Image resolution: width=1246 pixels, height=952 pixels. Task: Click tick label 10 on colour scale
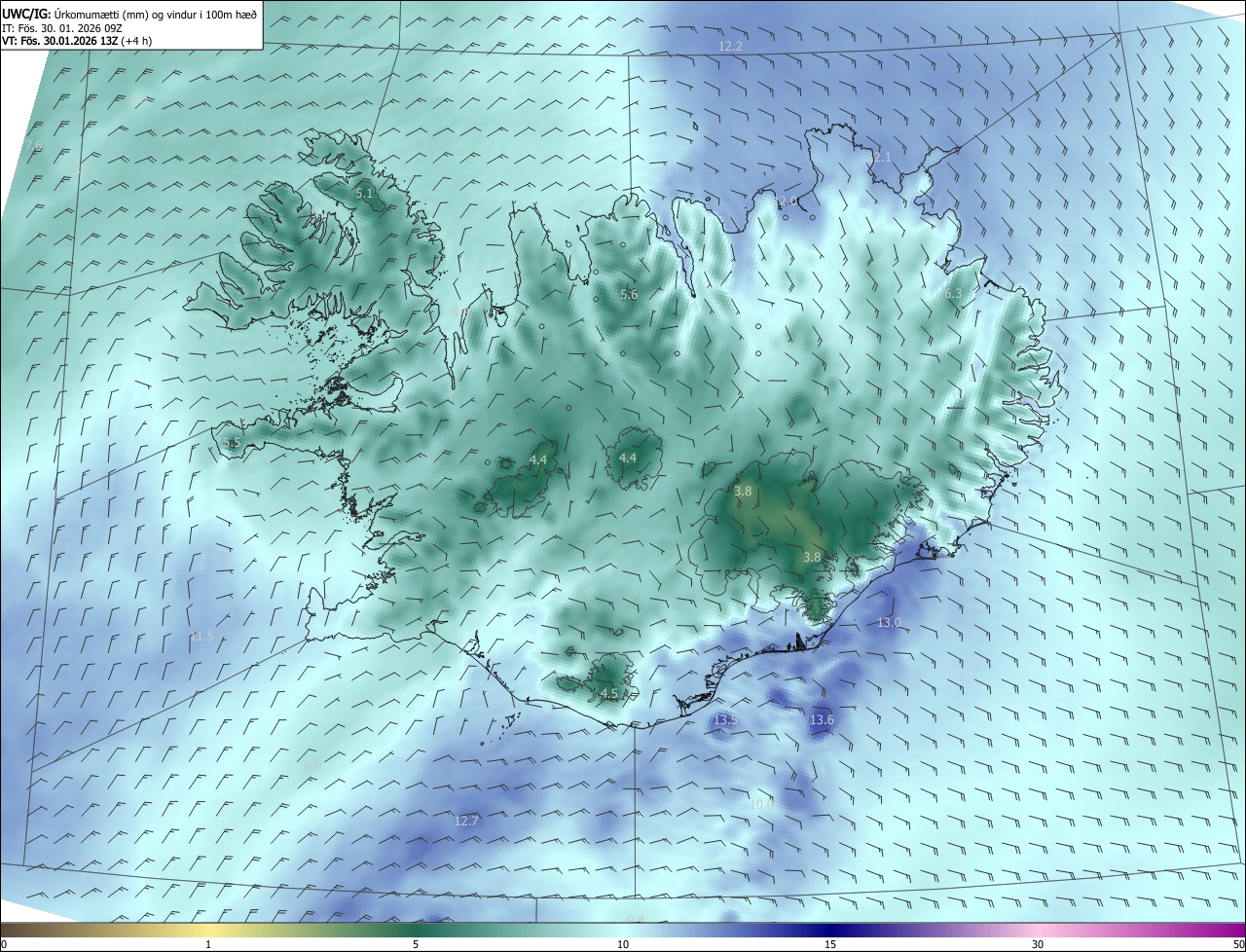point(623,944)
